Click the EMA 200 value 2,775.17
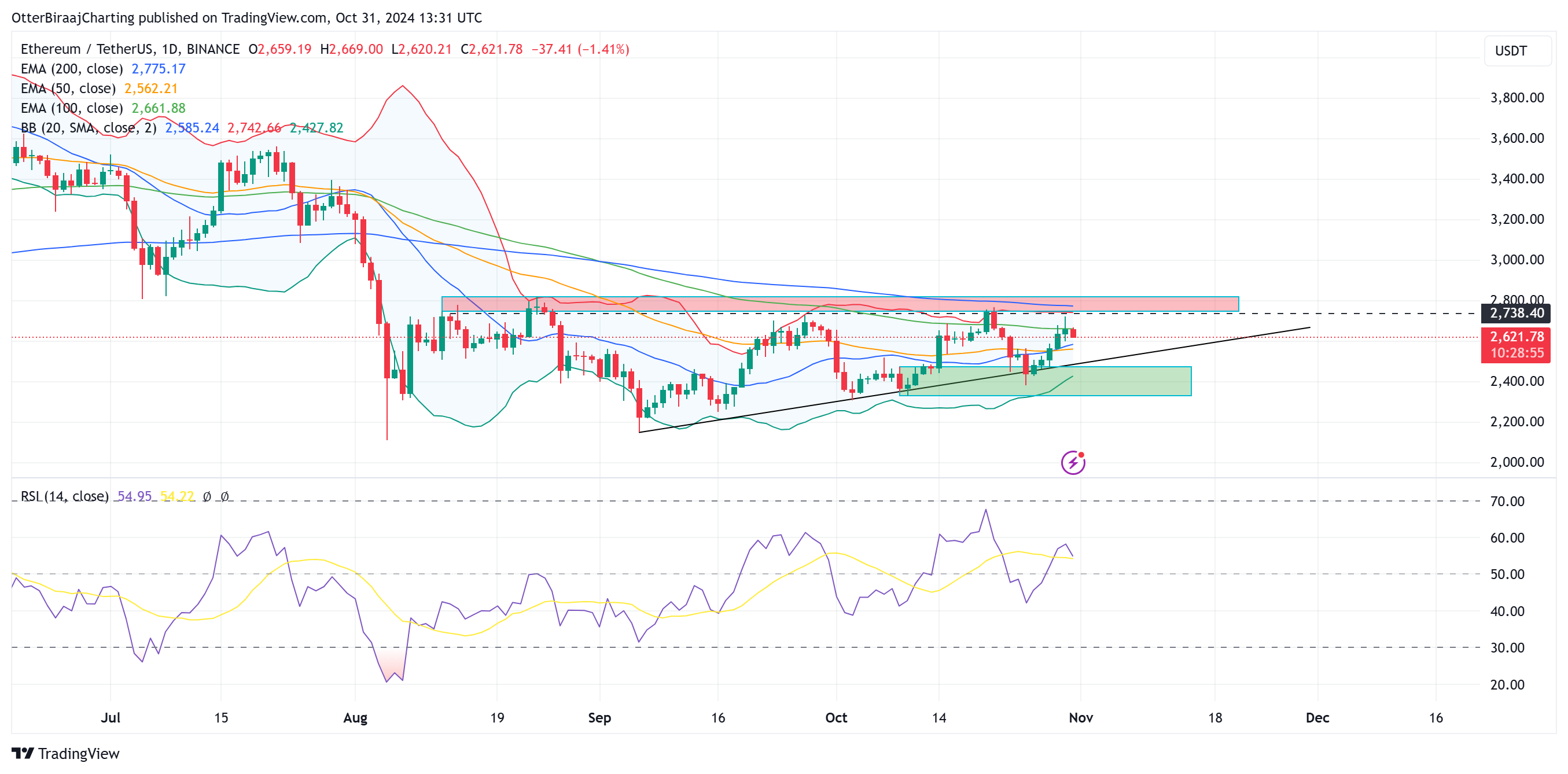Image resolution: width=1568 pixels, height=774 pixels. (159, 69)
